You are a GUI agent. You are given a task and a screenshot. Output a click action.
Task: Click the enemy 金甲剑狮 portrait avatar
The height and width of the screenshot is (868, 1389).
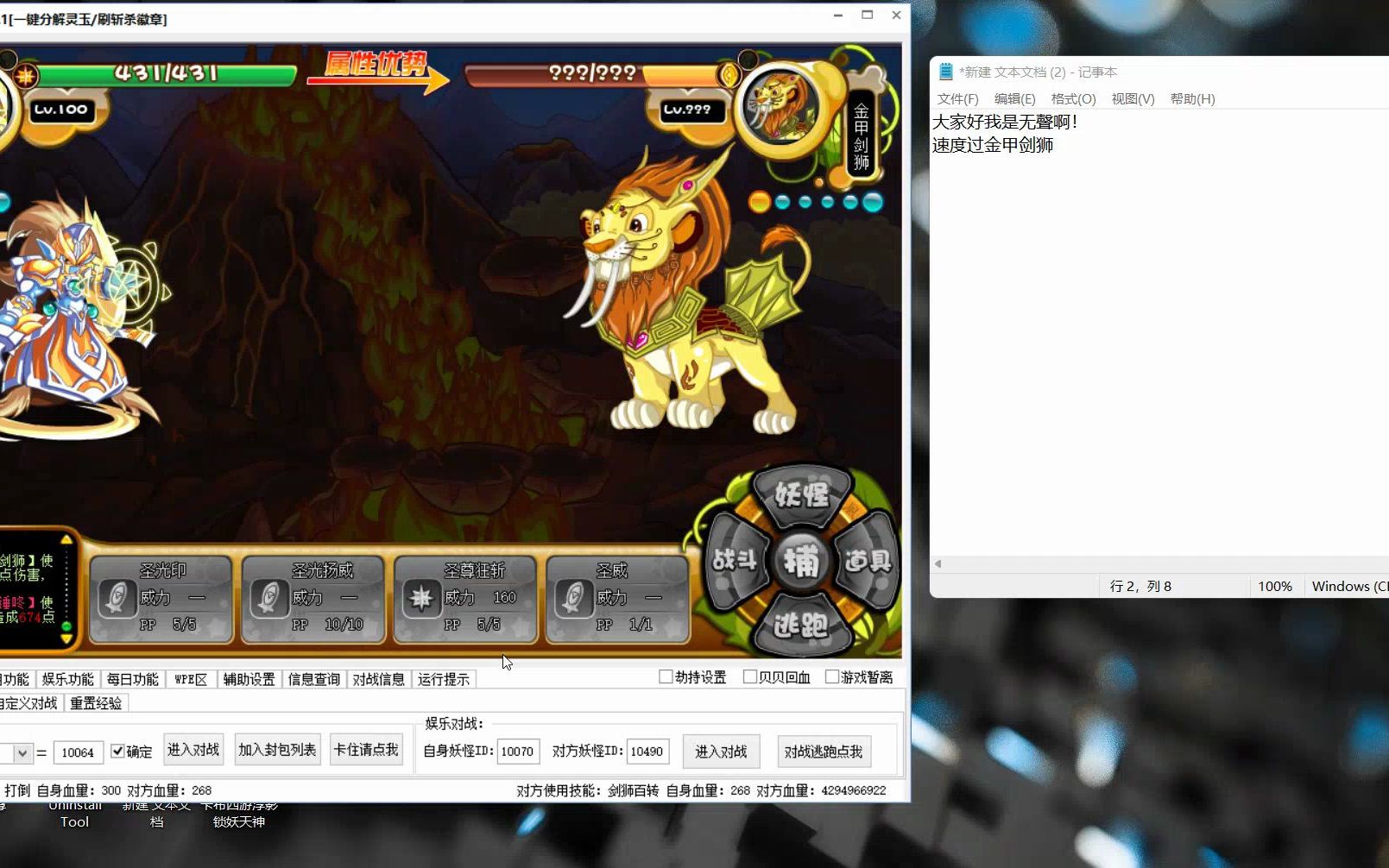(x=780, y=107)
